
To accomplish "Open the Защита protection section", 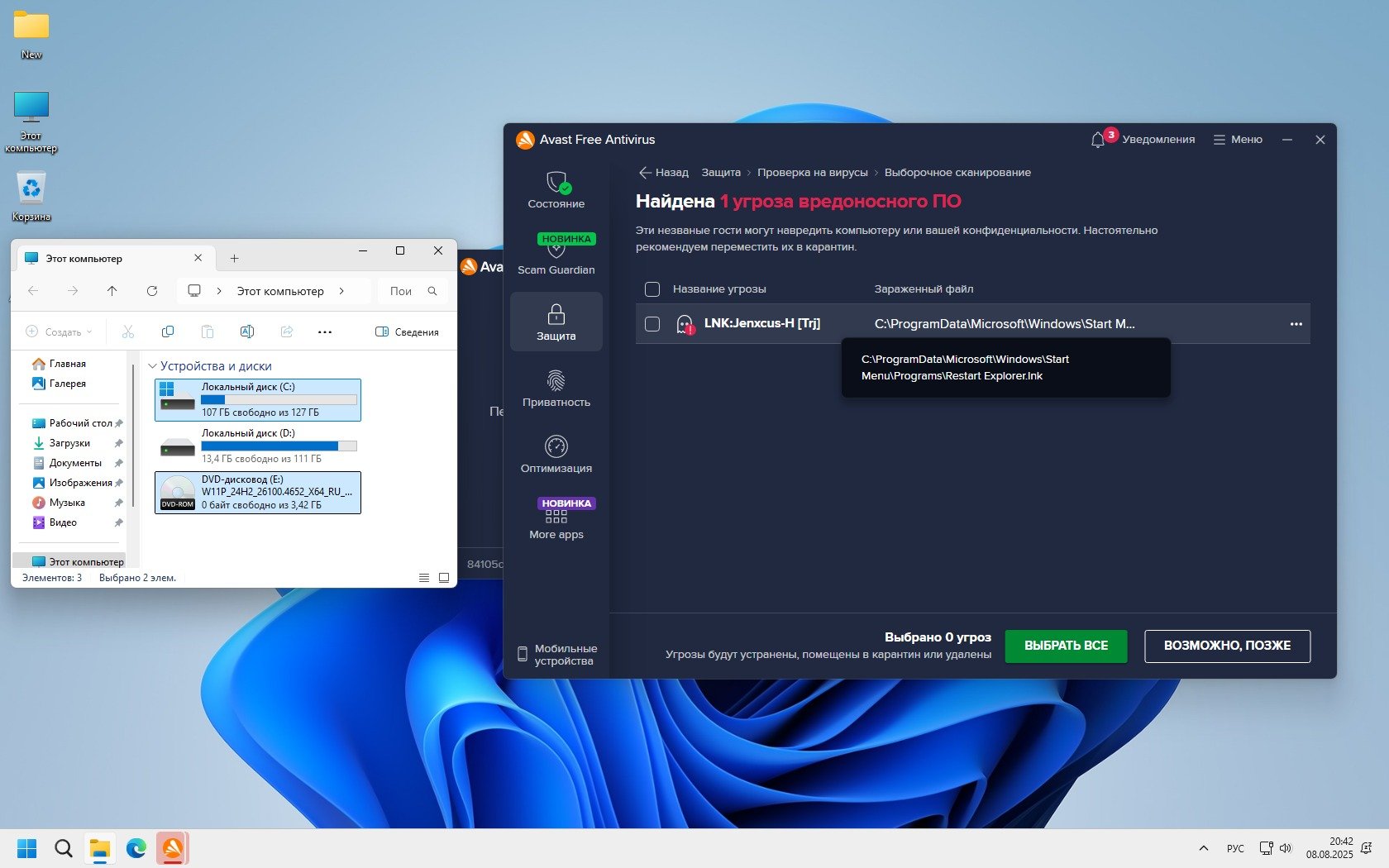I will (556, 322).
